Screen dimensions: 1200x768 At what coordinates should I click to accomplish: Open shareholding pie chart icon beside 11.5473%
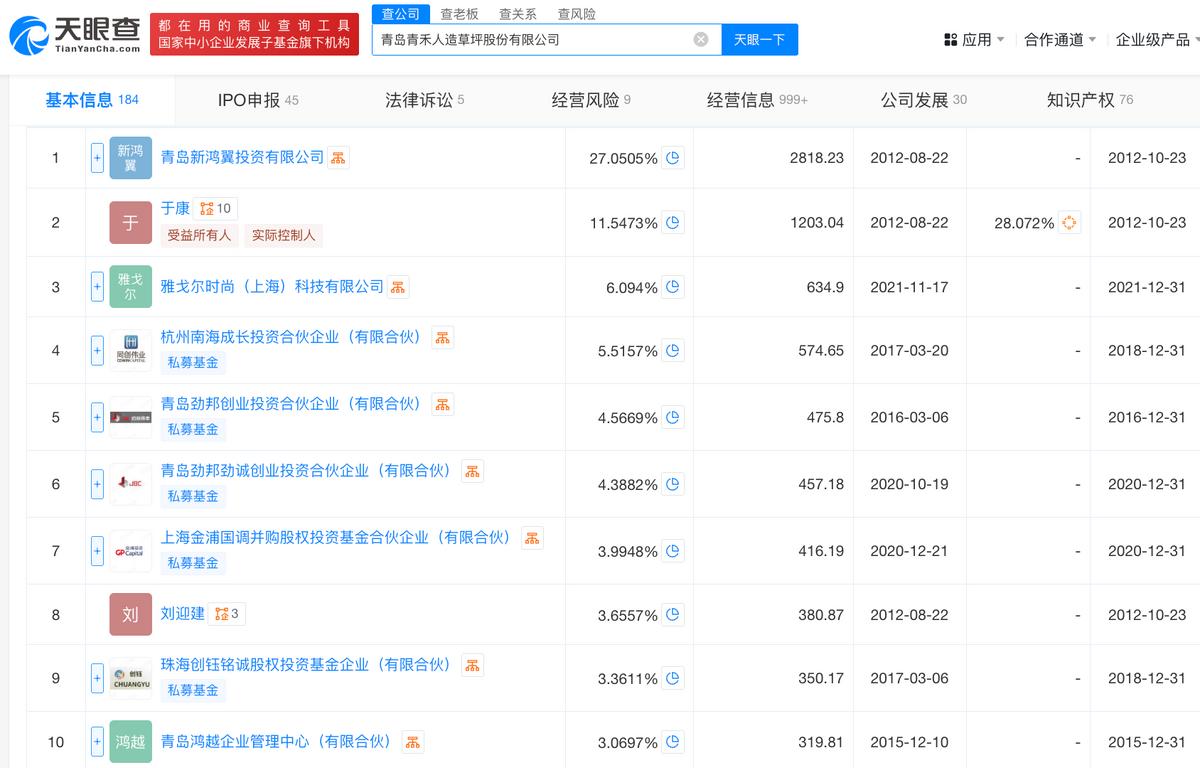point(673,223)
